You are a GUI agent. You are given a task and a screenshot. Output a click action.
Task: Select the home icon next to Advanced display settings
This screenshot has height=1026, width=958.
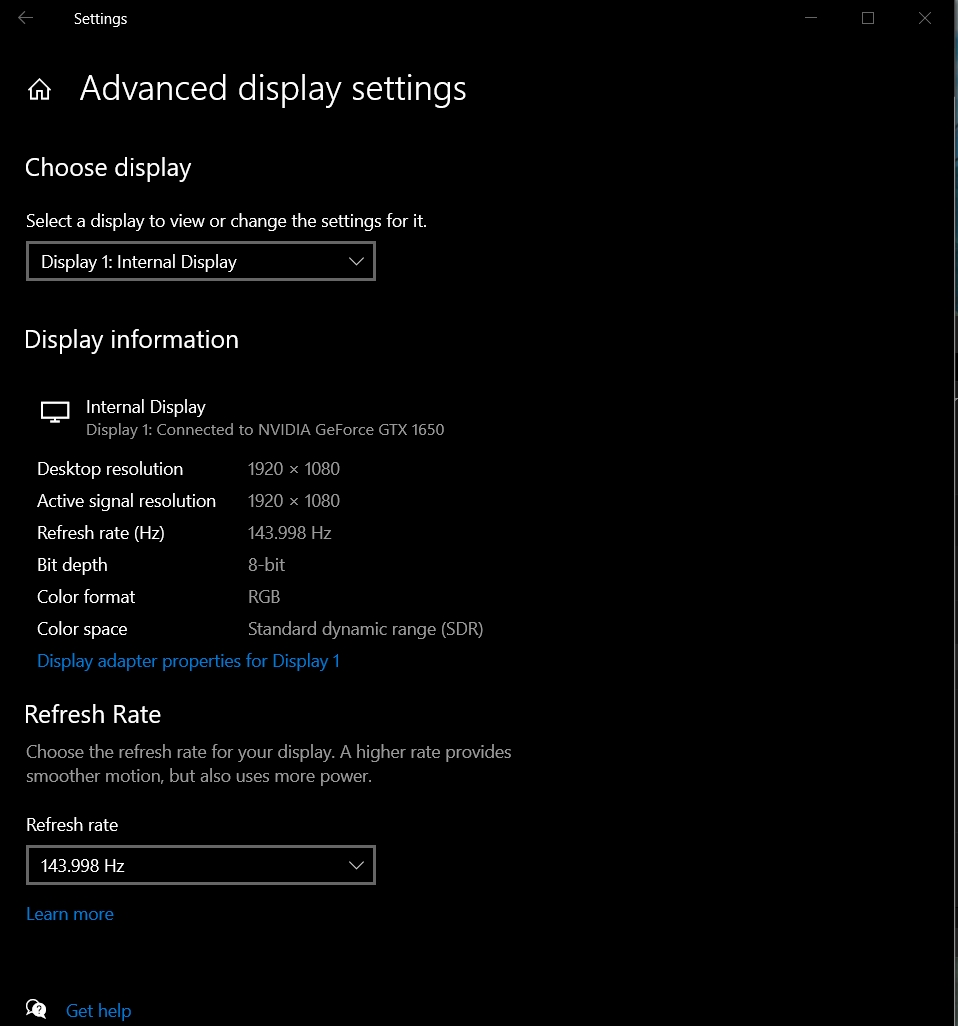[39, 89]
